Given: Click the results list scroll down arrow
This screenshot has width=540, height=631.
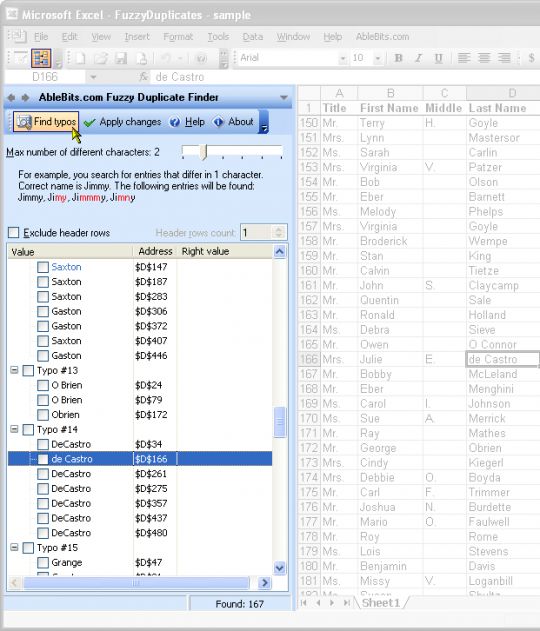Looking at the screenshot, I should [280, 568].
